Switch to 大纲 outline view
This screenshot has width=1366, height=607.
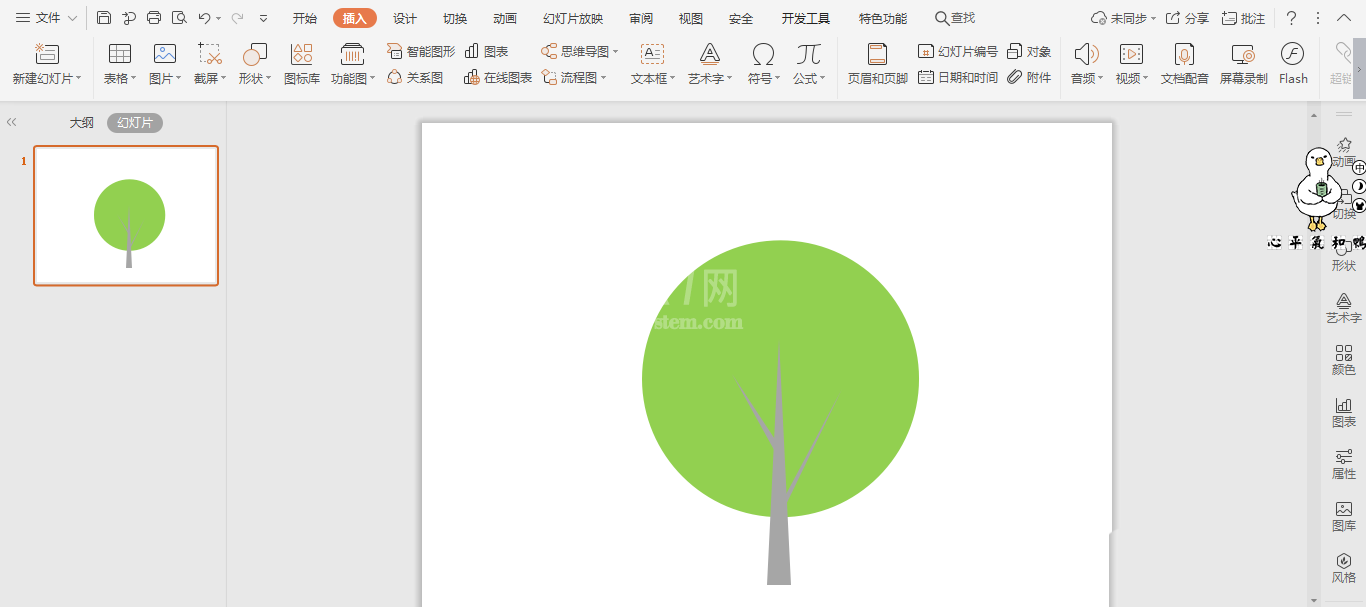[81, 122]
